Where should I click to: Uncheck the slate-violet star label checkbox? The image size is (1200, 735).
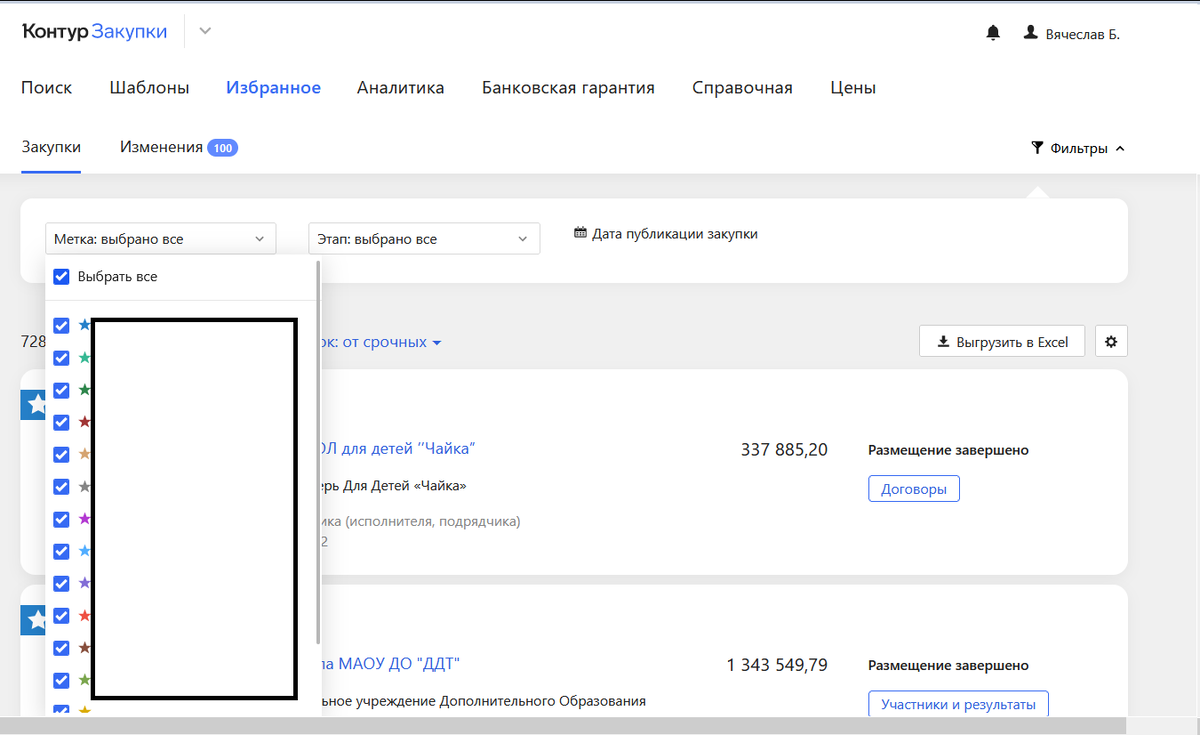[x=61, y=583]
